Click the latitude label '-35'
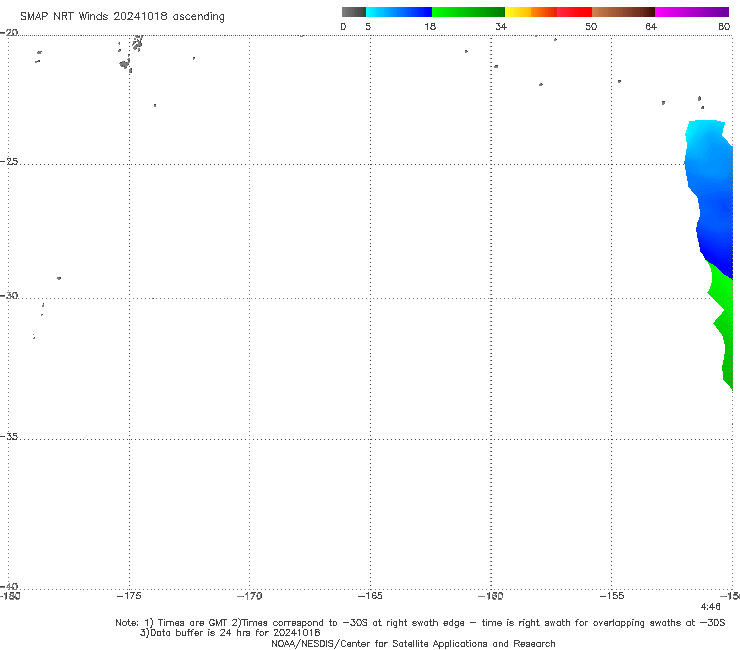 [9, 436]
